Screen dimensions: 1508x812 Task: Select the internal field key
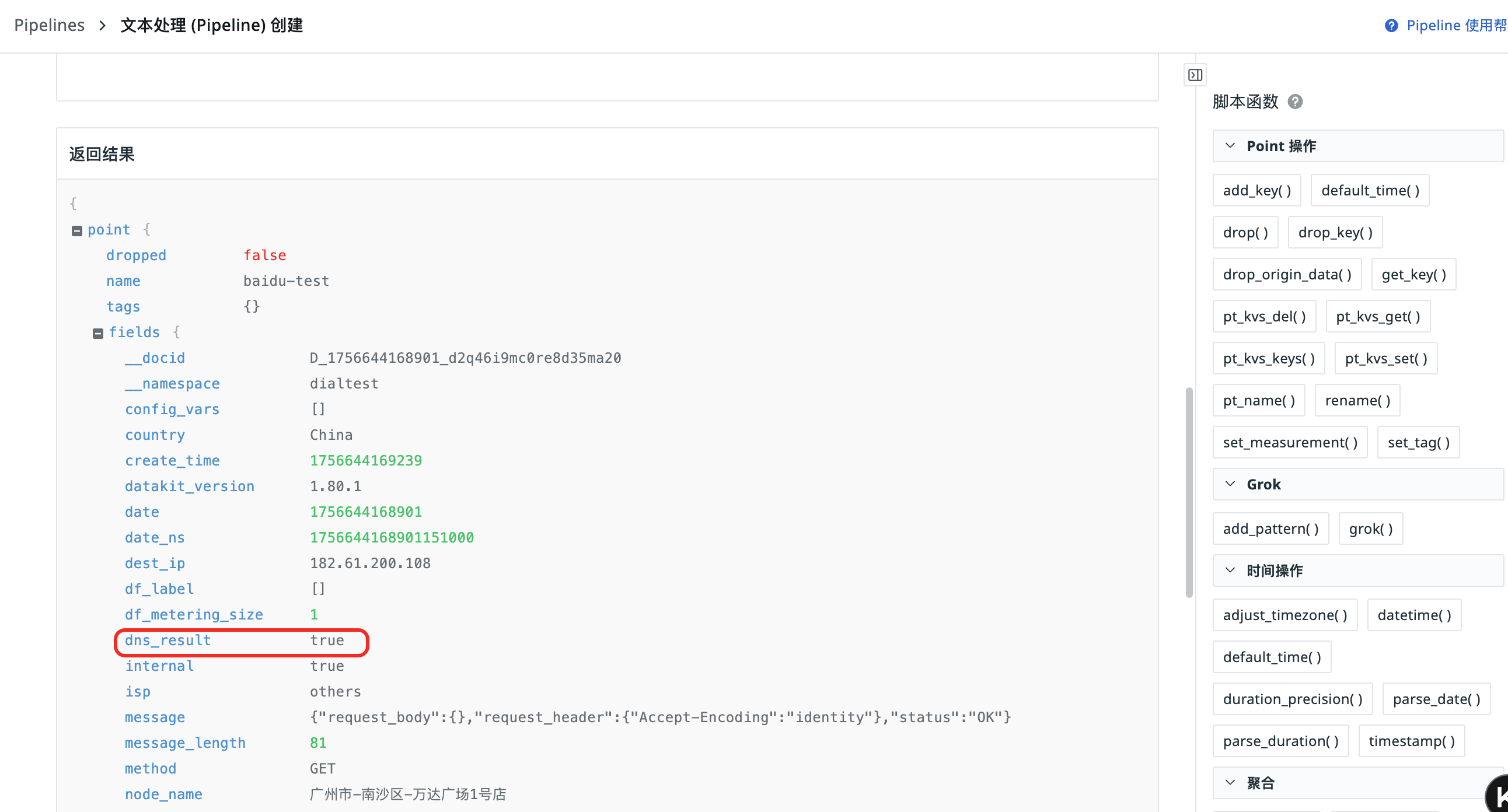pos(159,666)
